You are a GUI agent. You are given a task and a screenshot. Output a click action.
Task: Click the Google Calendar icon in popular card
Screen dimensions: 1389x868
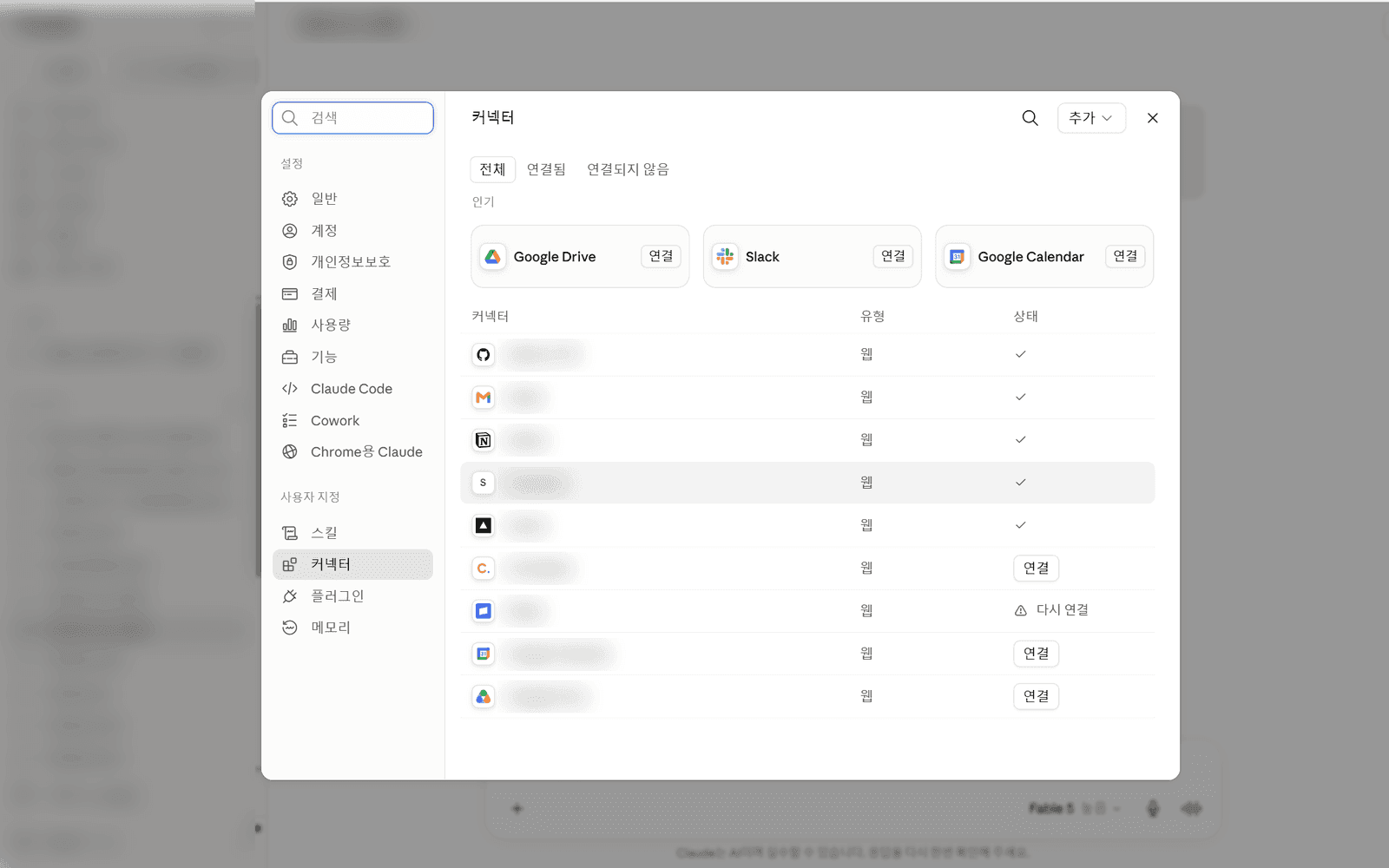pyautogui.click(x=957, y=257)
